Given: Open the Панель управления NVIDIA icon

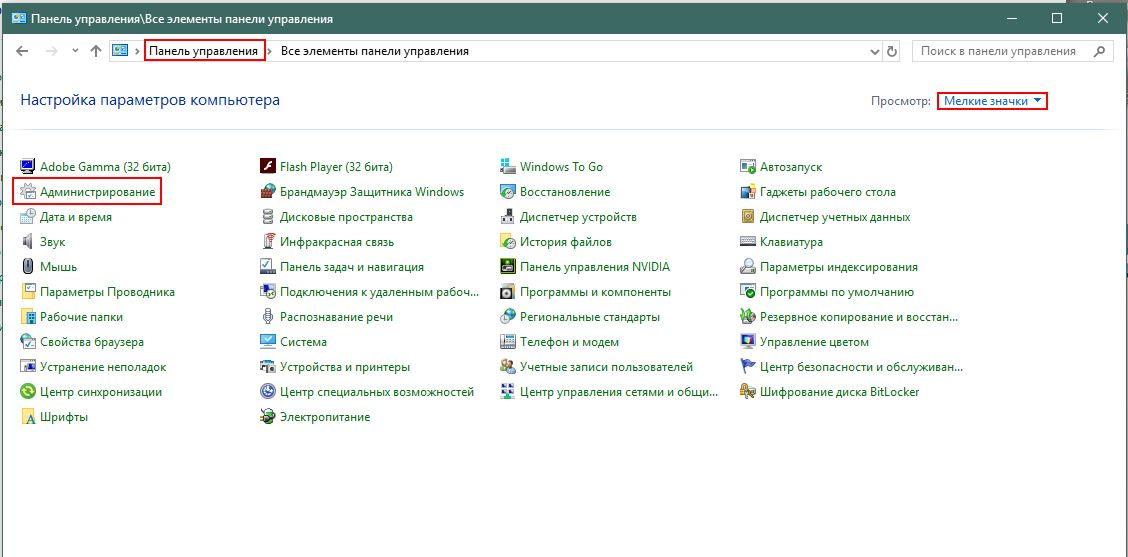Looking at the screenshot, I should (x=508, y=267).
